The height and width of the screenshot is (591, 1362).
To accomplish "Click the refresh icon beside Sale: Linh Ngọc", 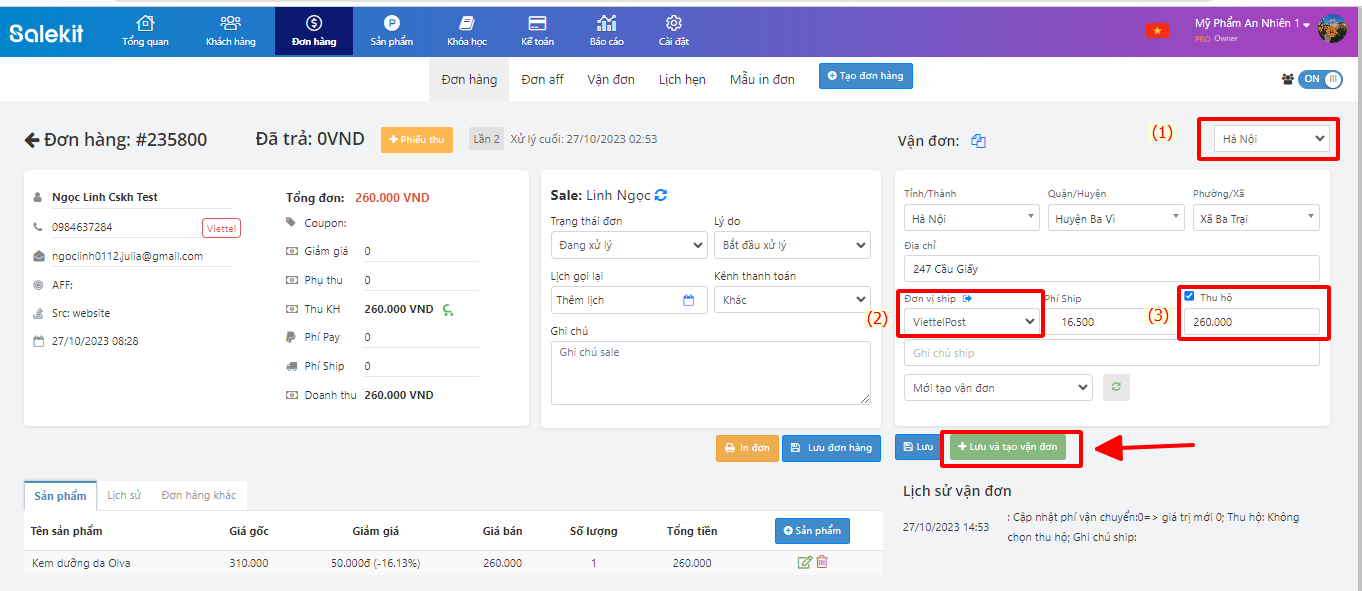I will click(660, 195).
